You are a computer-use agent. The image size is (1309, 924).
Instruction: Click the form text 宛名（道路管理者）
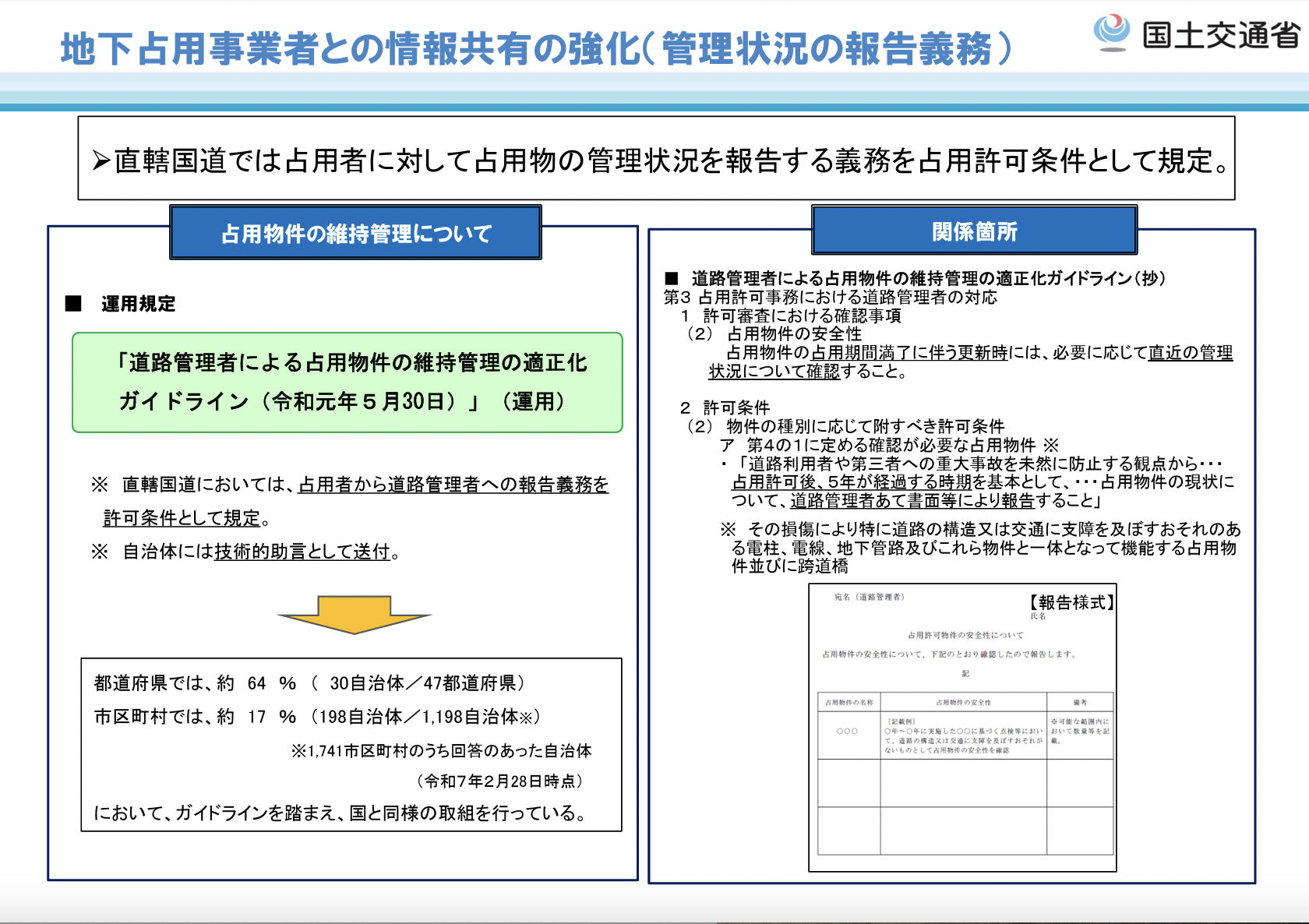869,598
